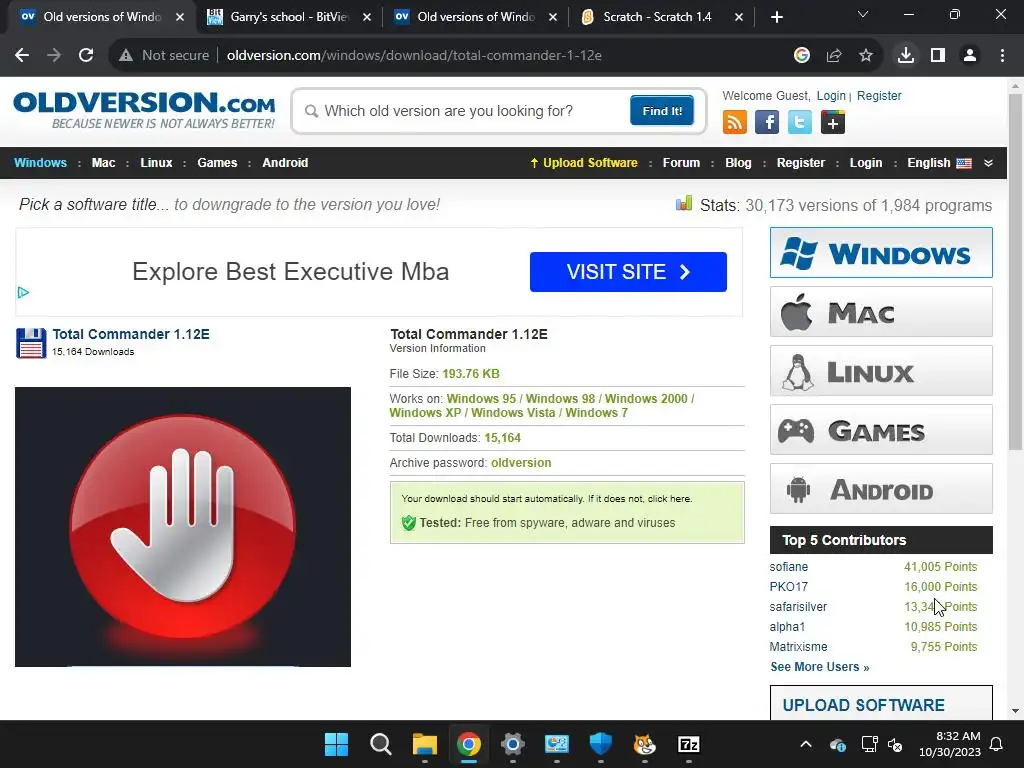Open the Mac menu item
The image size is (1024, 768).
[103, 163]
